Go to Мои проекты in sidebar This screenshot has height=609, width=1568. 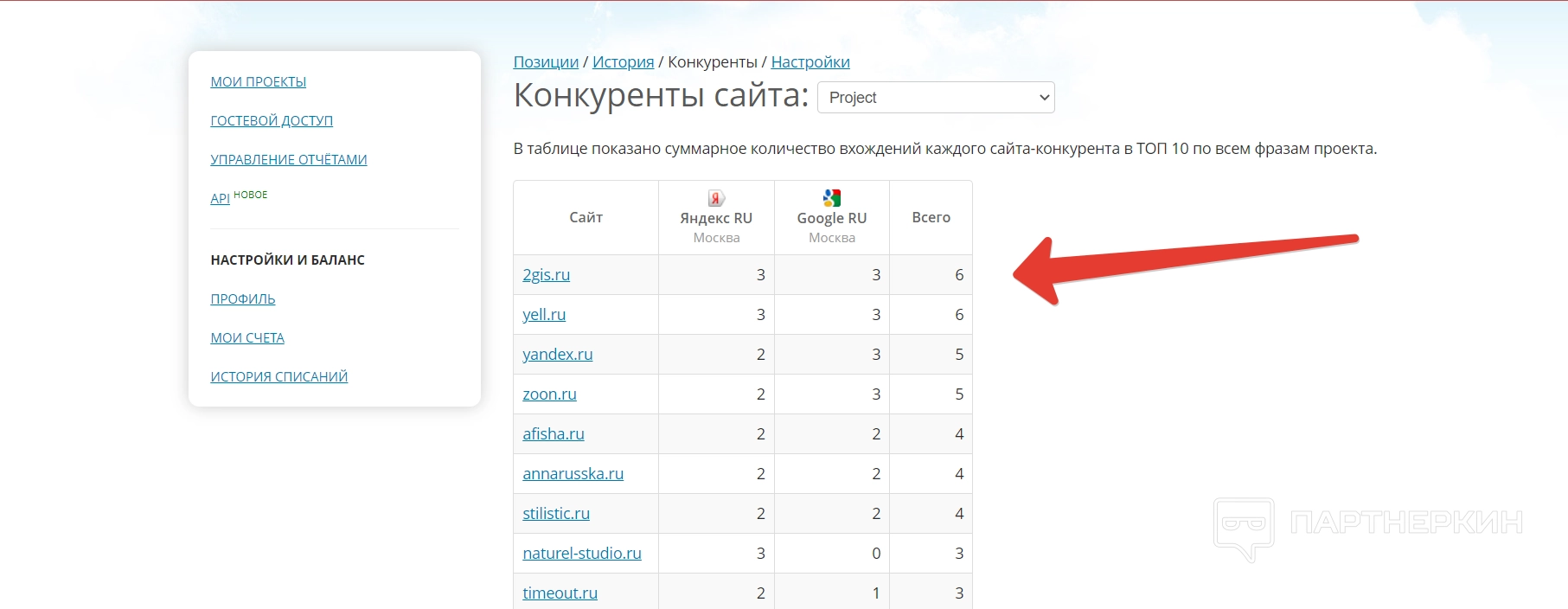tap(259, 81)
